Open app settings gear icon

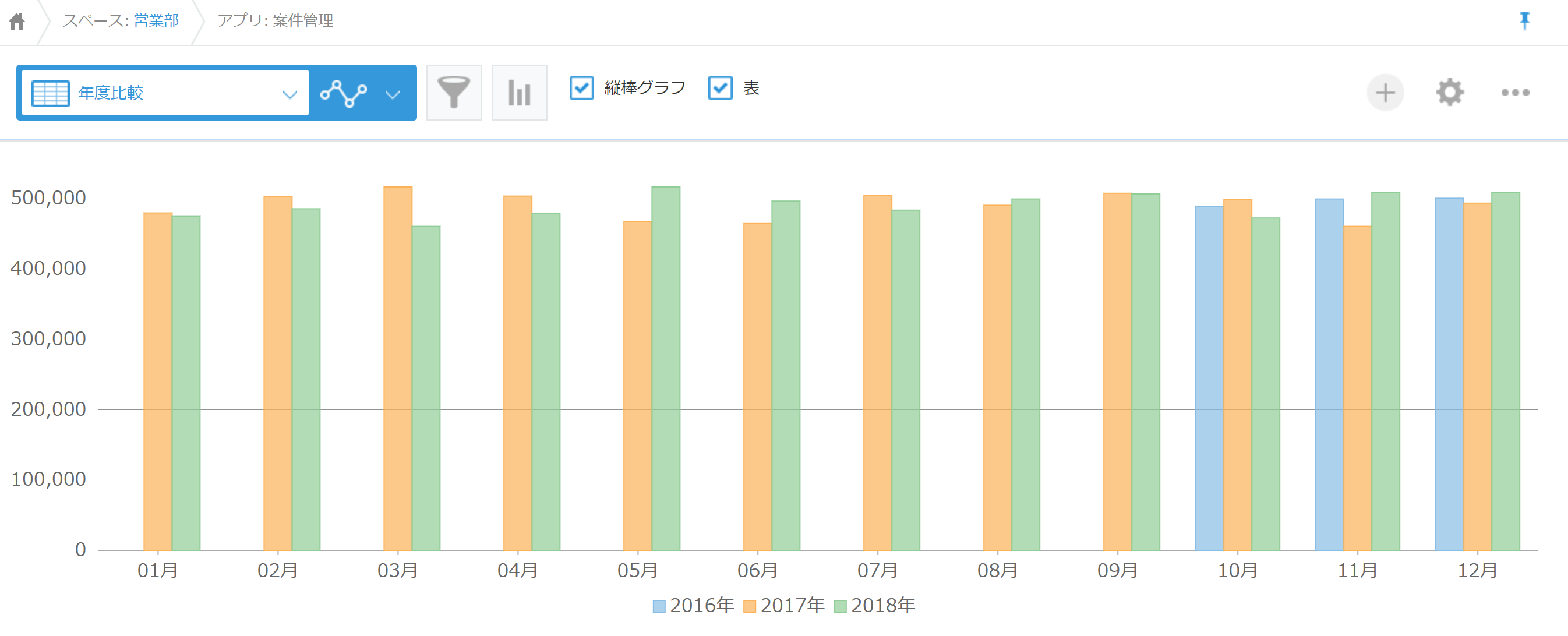pos(1450,93)
